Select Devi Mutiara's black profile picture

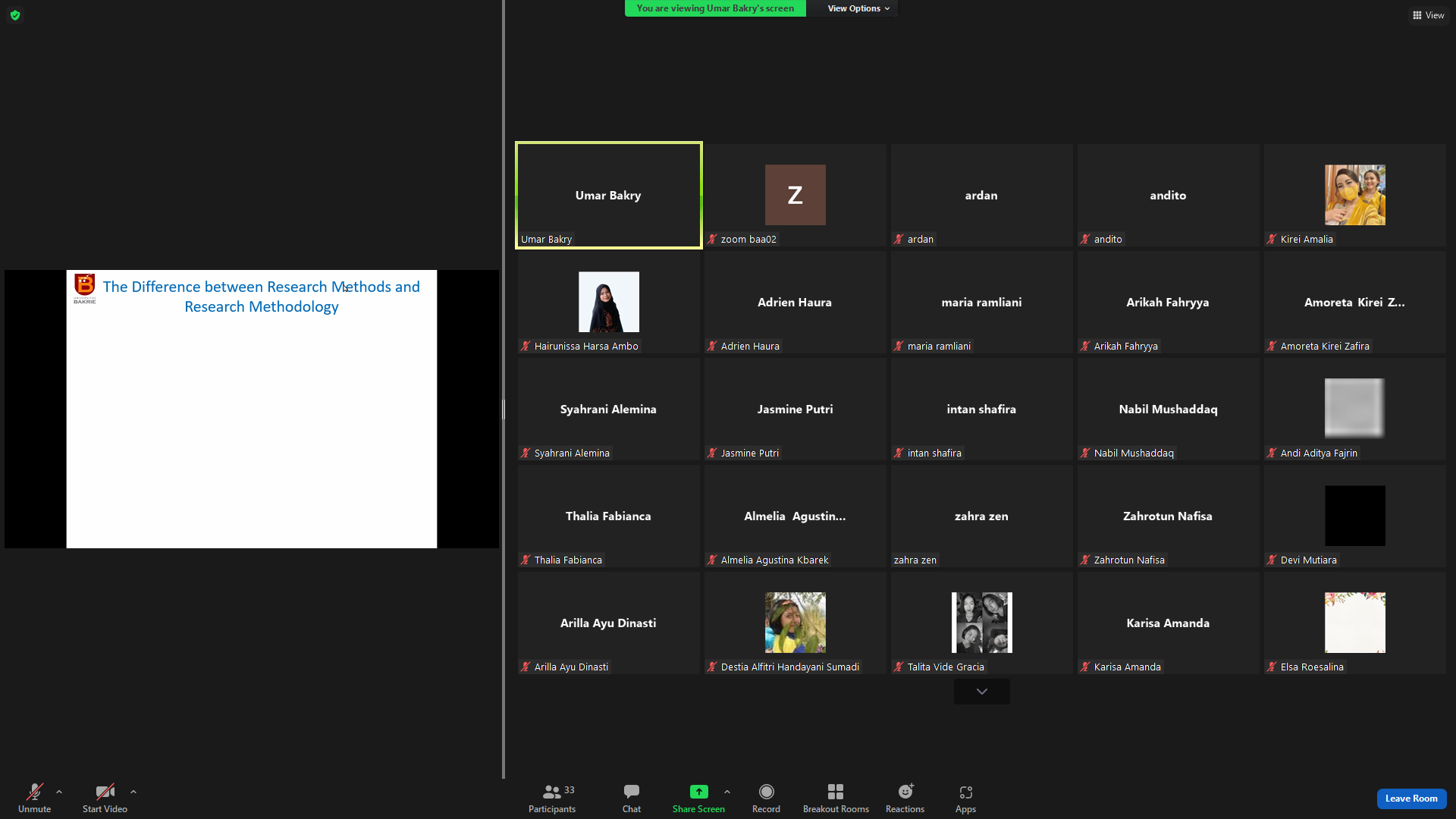(x=1355, y=516)
